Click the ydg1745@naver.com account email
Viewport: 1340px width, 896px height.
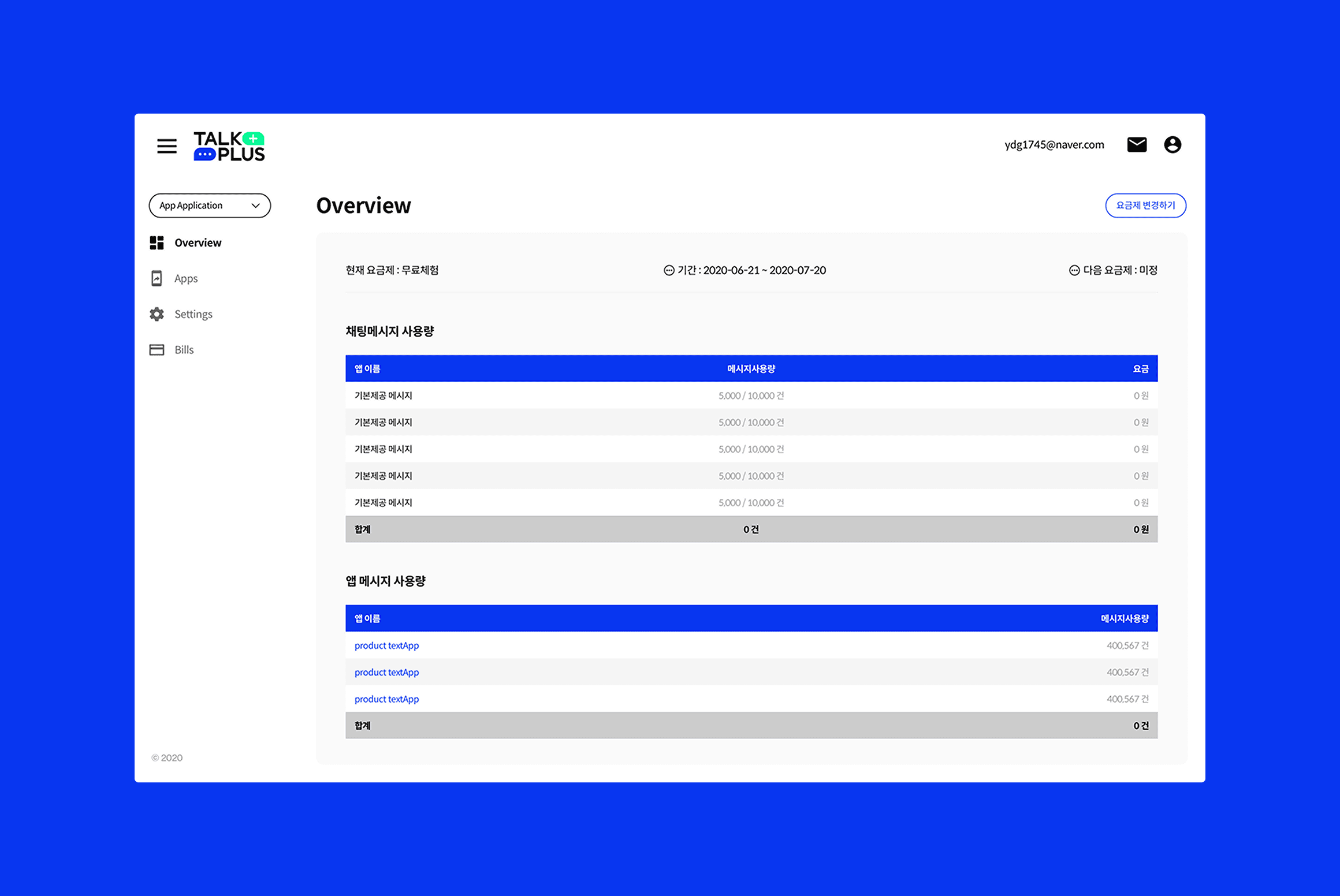coord(1054,144)
